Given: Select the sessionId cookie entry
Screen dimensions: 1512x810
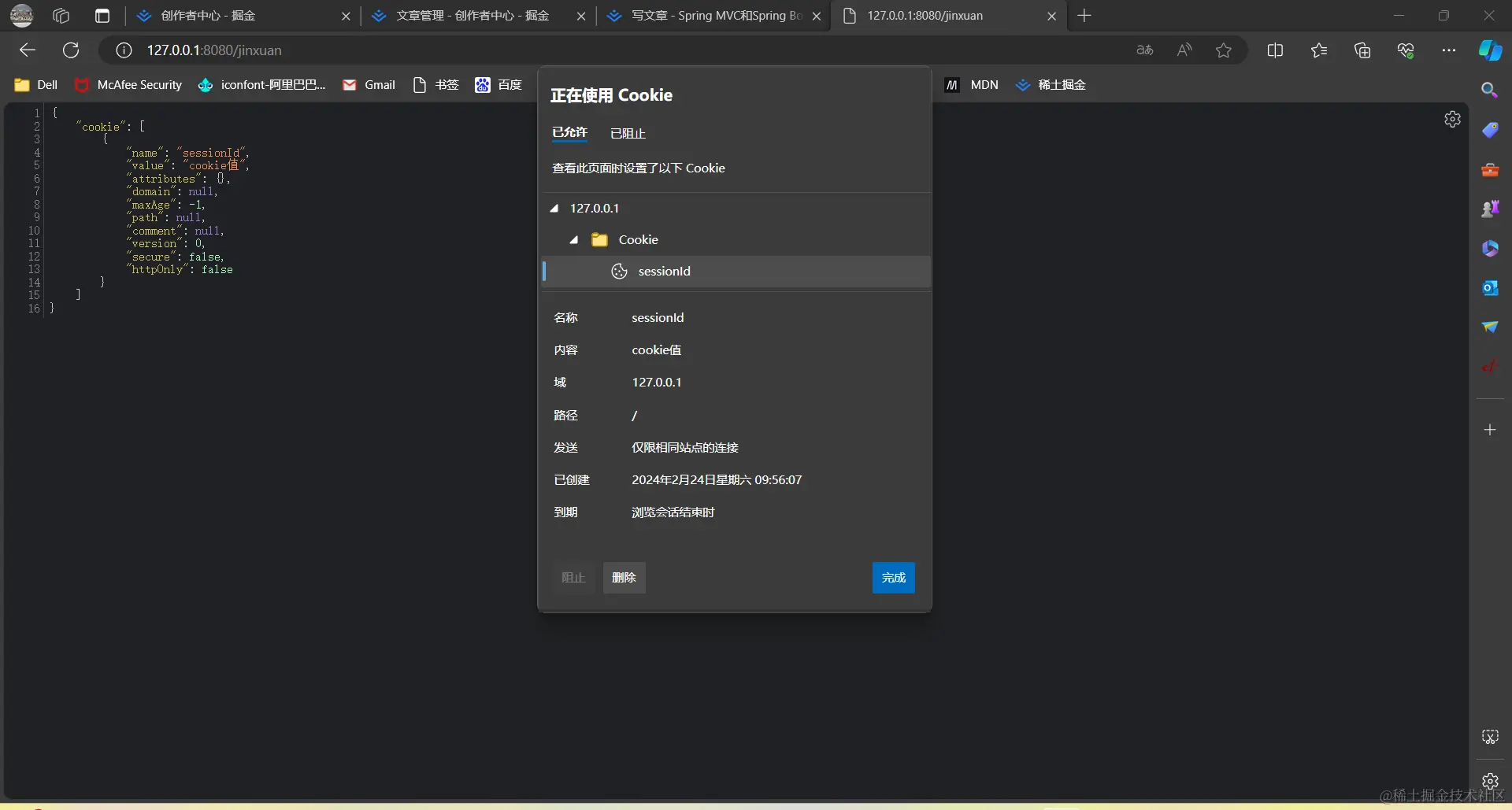Looking at the screenshot, I should click(x=736, y=272).
